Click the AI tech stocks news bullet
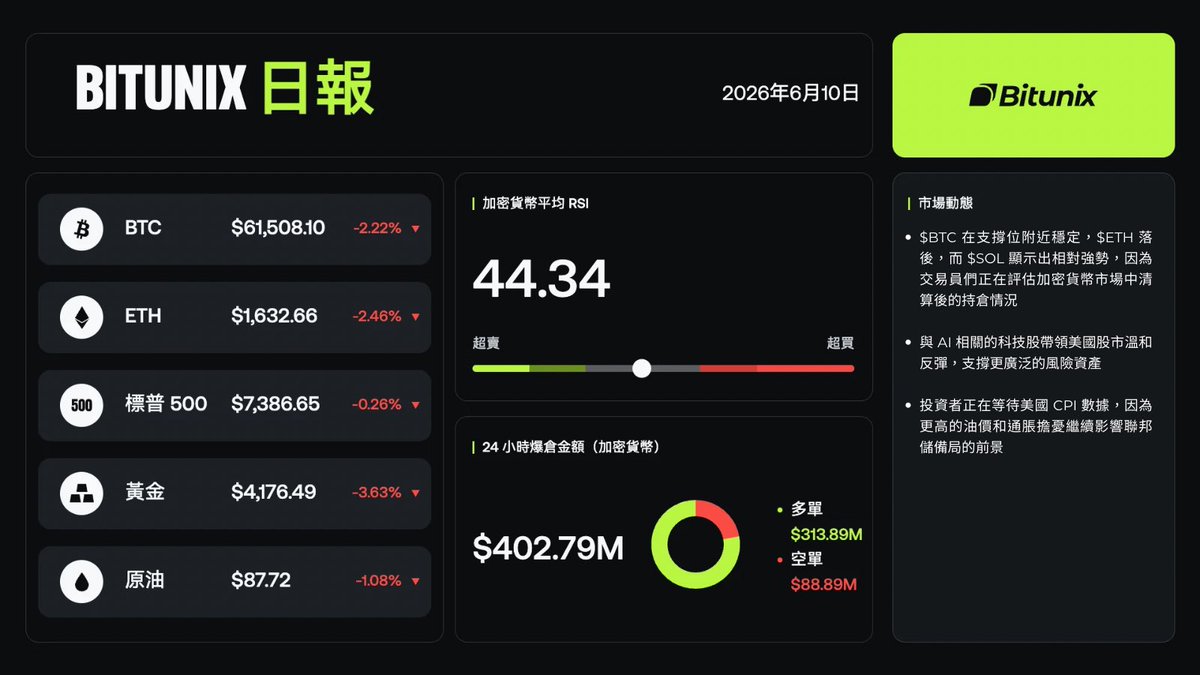 pos(1035,352)
